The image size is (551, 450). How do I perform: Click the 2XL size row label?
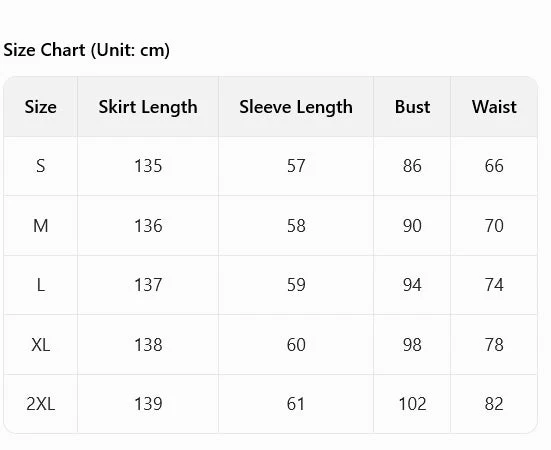click(40, 404)
